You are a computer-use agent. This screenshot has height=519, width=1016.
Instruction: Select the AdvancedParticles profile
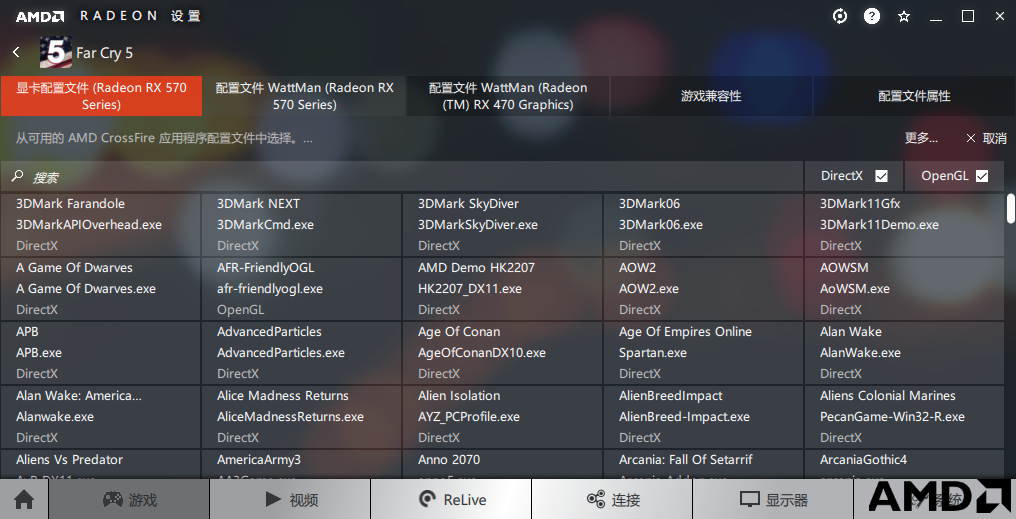(301, 352)
